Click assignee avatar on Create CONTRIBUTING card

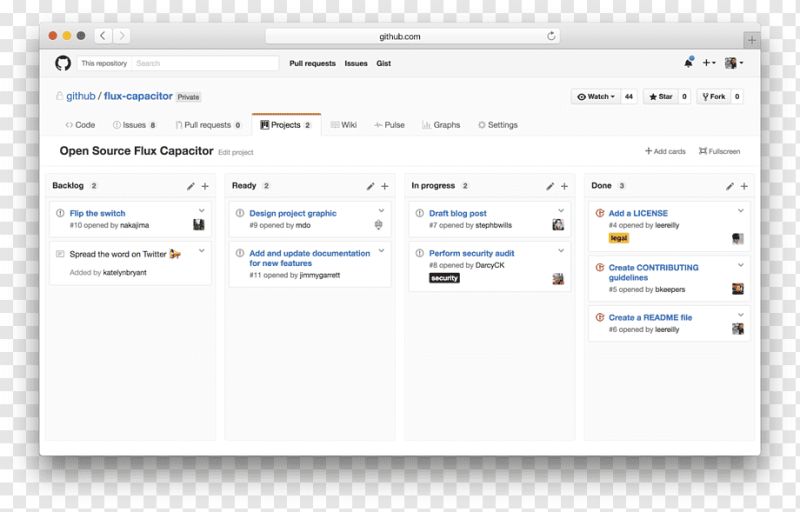click(x=738, y=289)
